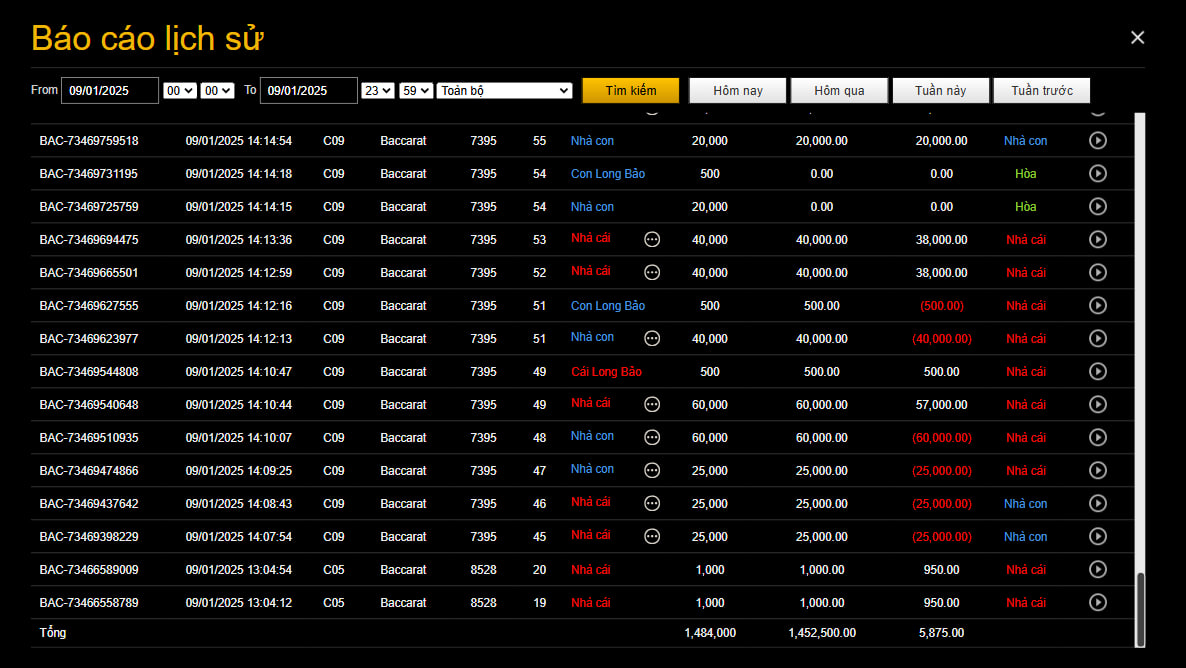Open the Toàn bộ filter dropdown
This screenshot has width=1186, height=668.
click(504, 91)
